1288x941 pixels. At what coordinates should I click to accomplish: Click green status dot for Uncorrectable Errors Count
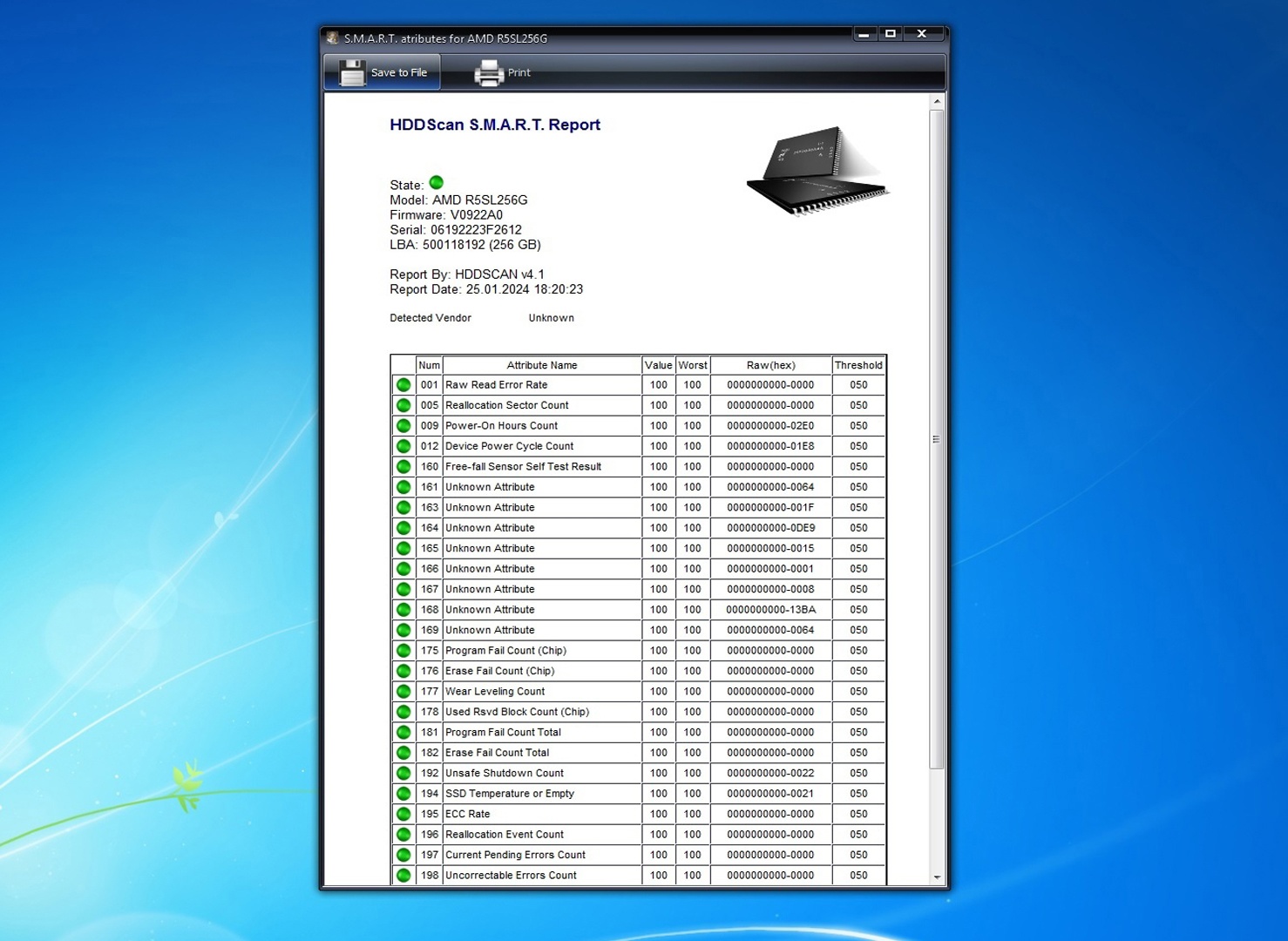(403, 876)
